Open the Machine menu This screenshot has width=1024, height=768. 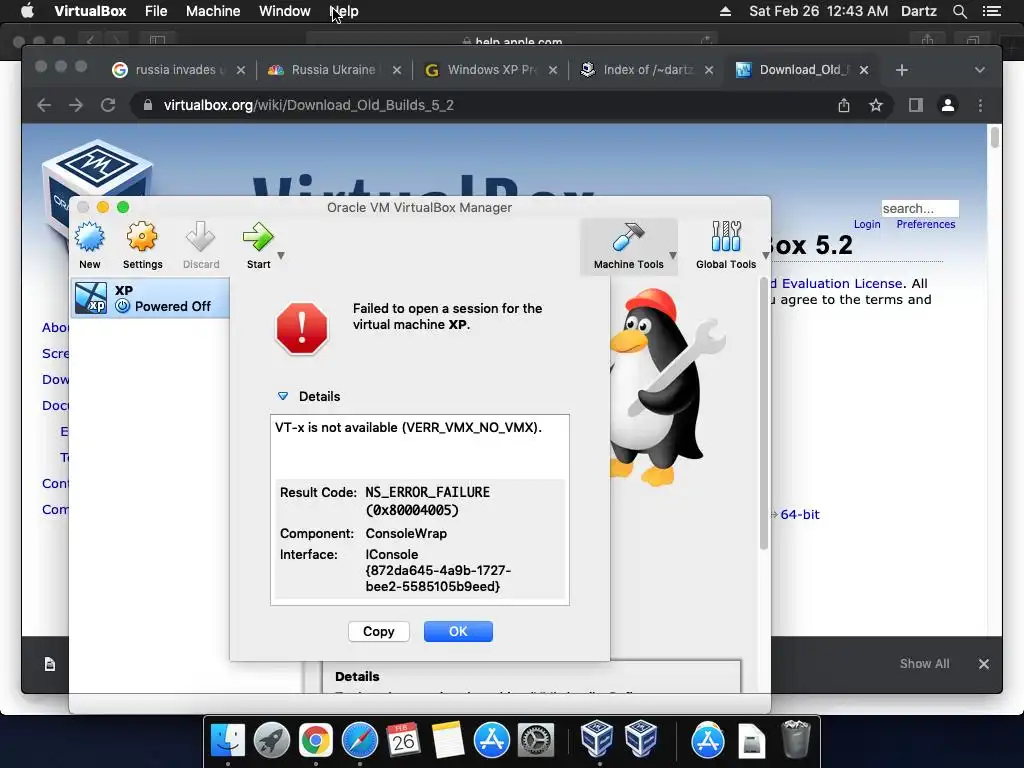tap(213, 11)
